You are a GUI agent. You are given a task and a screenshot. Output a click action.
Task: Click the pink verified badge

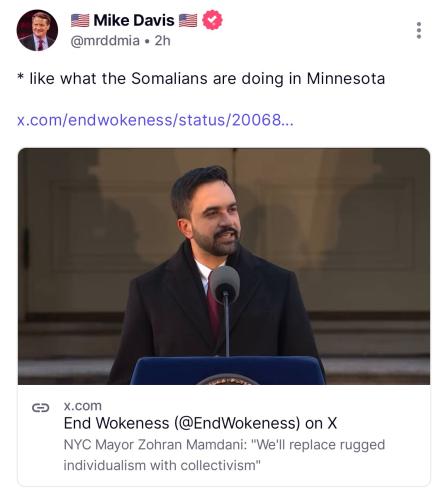point(213,20)
